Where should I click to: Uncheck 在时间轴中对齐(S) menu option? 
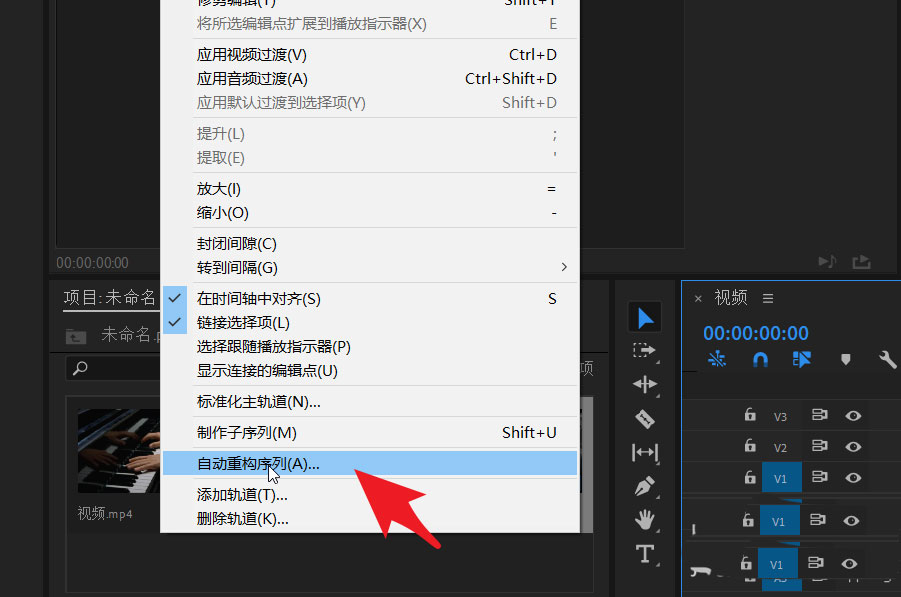[x=370, y=299]
